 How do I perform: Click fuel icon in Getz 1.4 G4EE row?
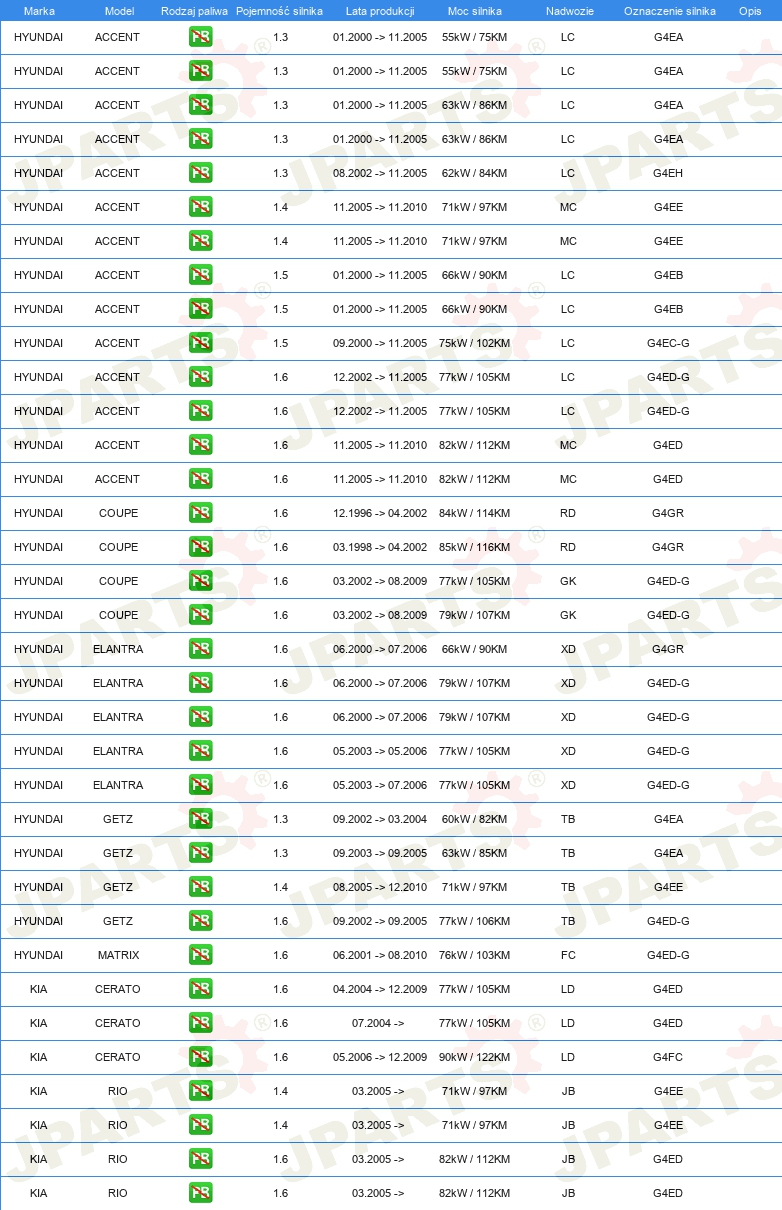(x=200, y=887)
